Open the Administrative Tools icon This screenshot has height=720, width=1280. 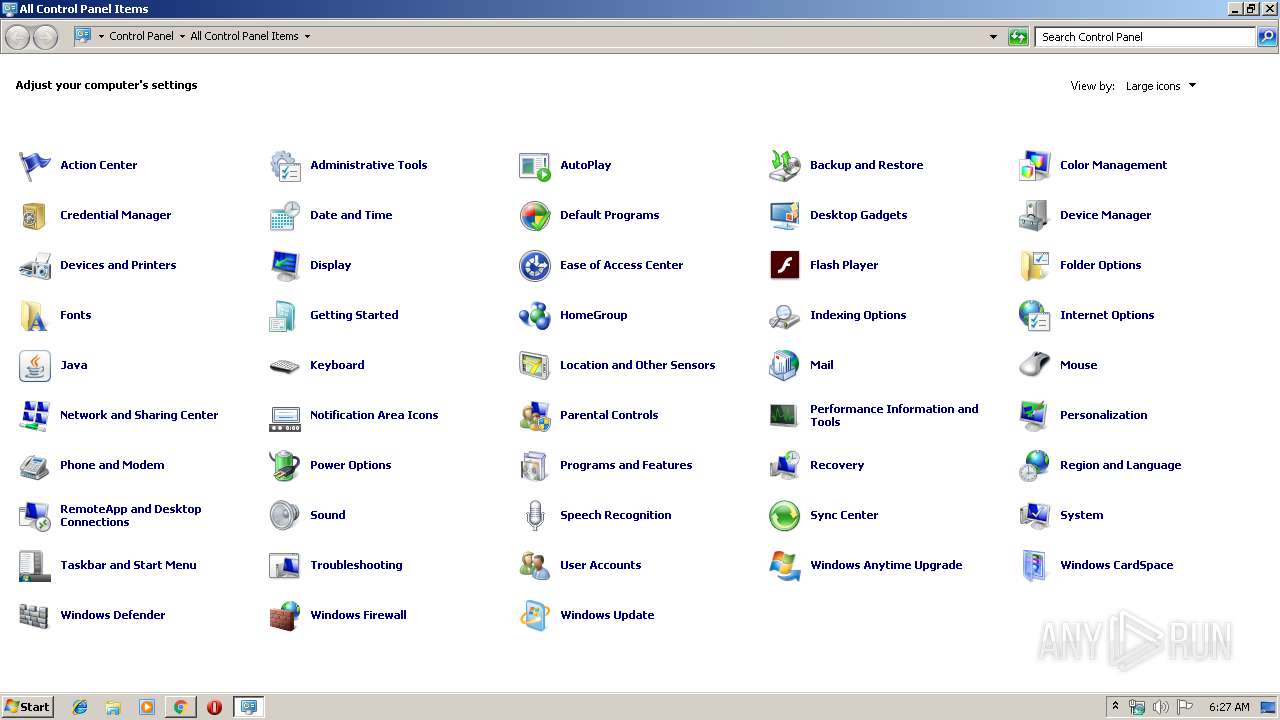285,165
